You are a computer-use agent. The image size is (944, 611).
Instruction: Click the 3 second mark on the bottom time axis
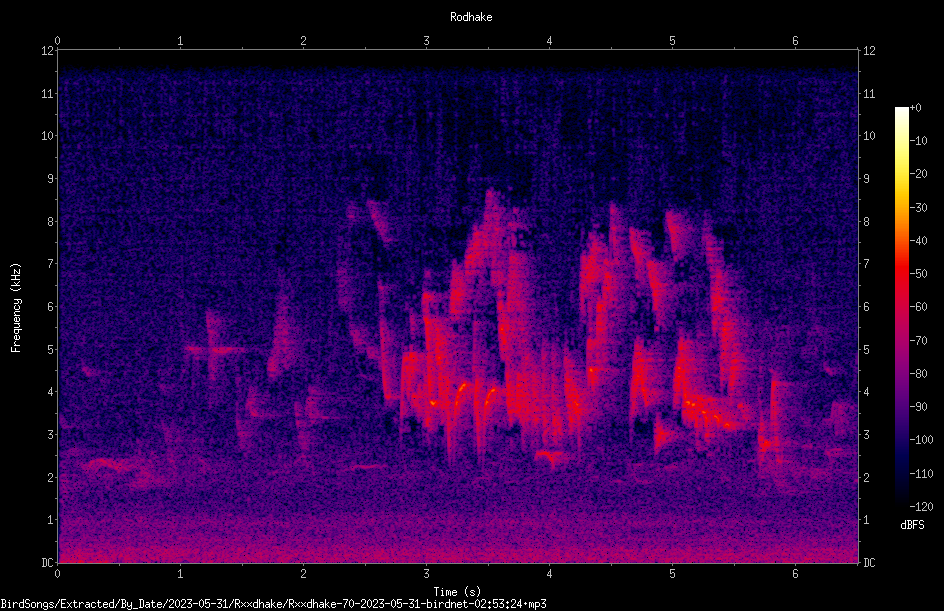click(426, 574)
